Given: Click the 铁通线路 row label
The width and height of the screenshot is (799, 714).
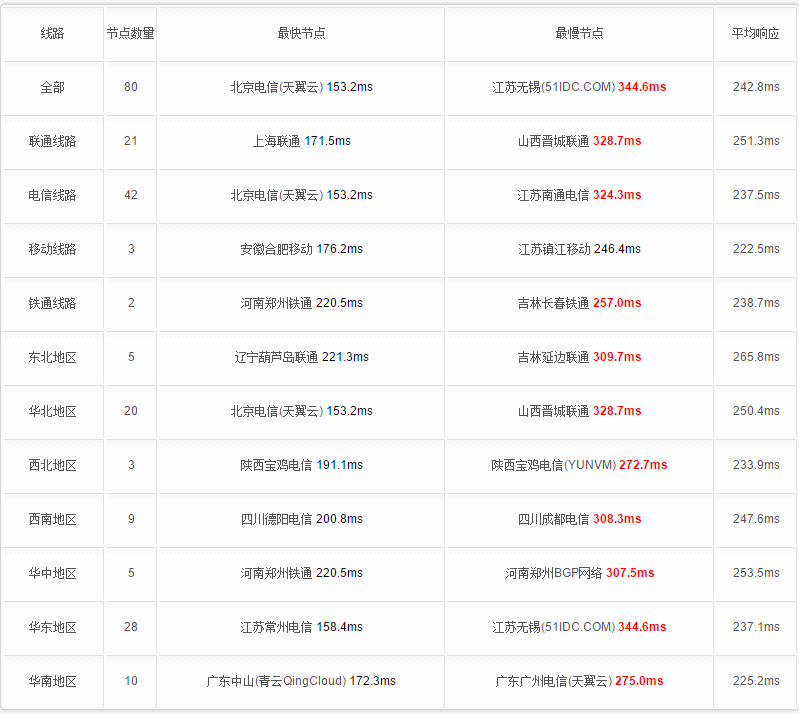Looking at the screenshot, I should 52,303.
